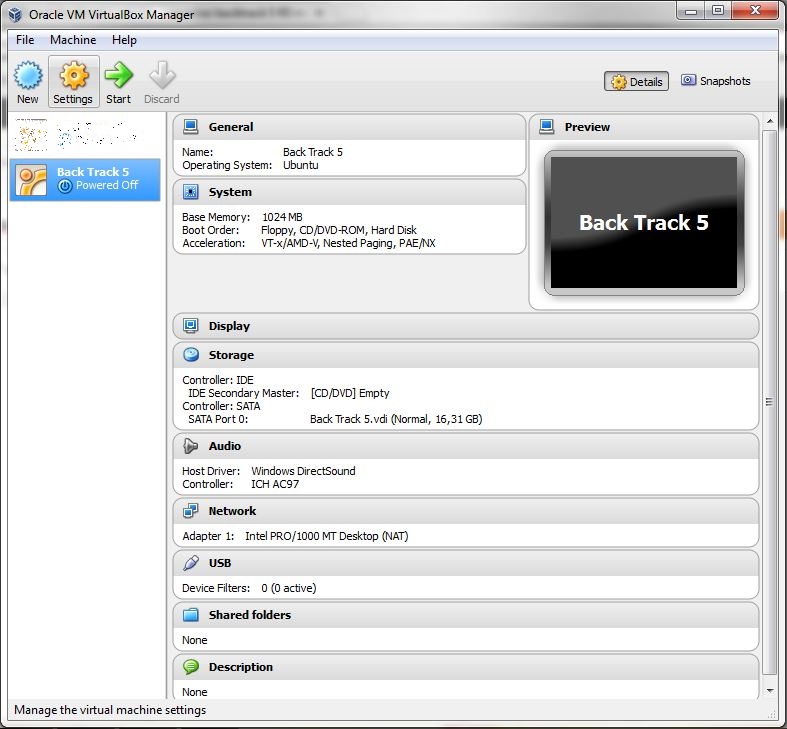
Task: Click the System section chip icon
Action: (191, 192)
